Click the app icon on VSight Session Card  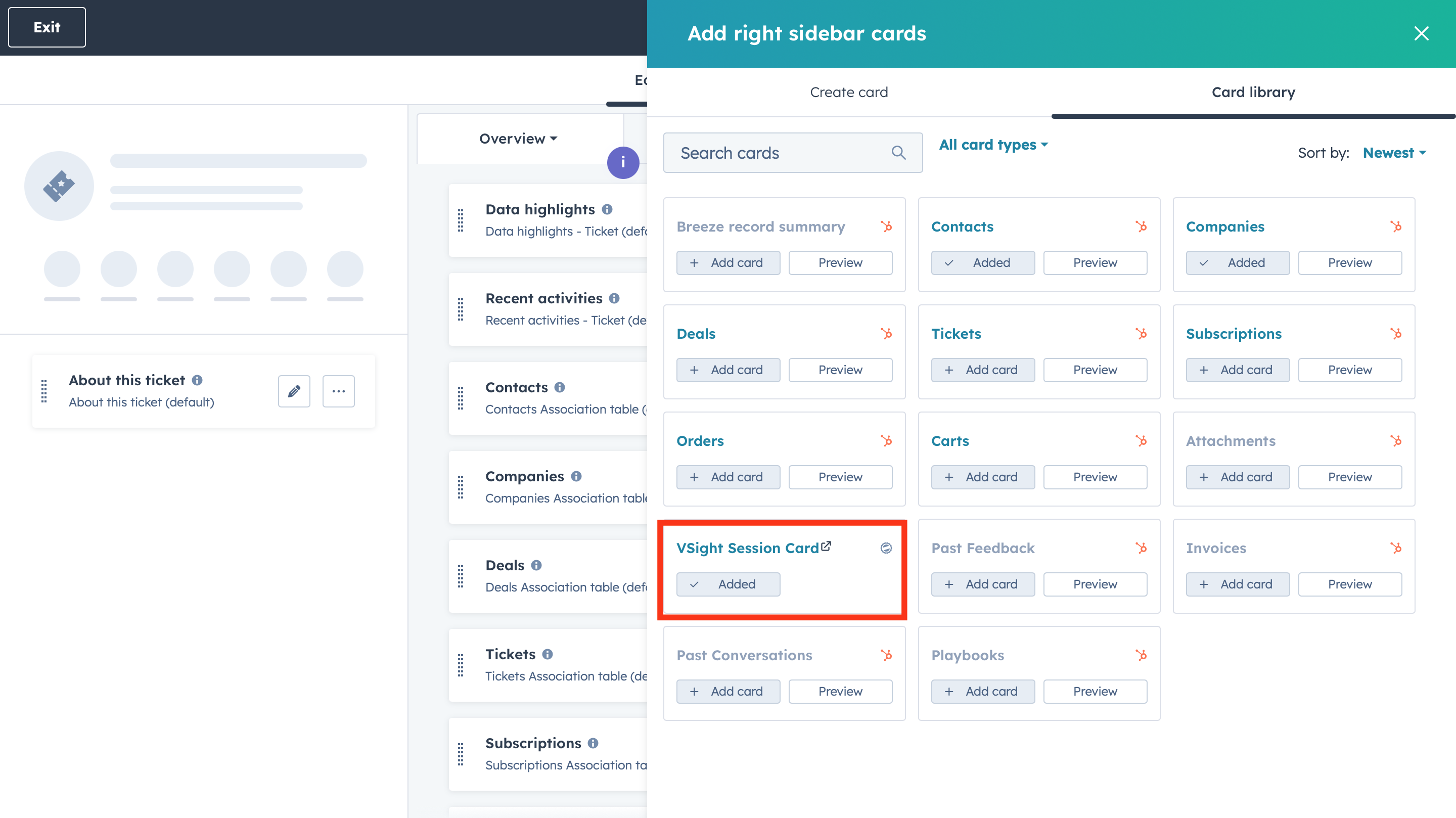pos(886,548)
